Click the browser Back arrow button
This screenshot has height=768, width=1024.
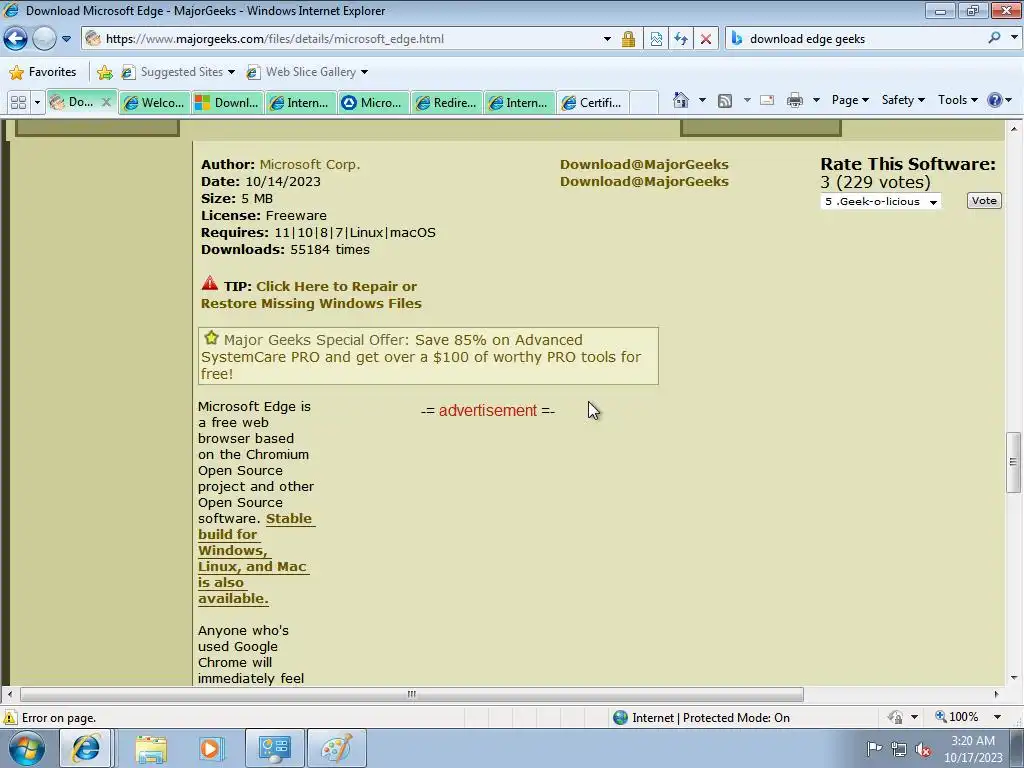pos(16,39)
